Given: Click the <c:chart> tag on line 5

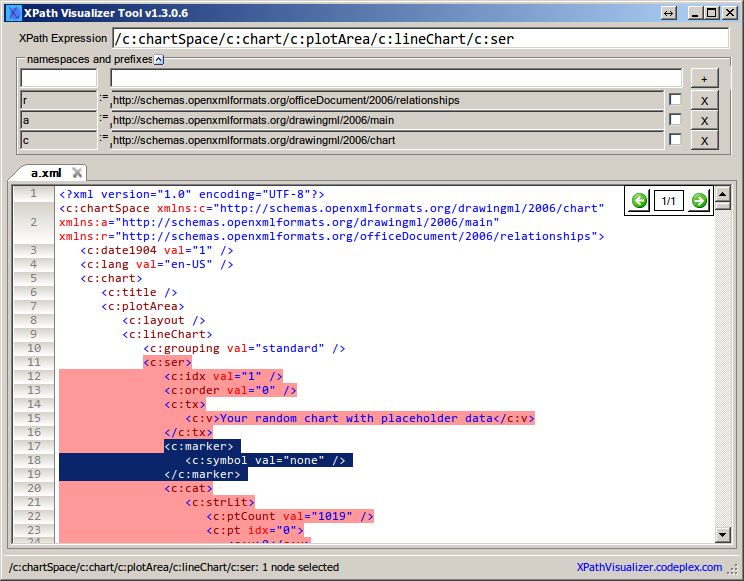Looking at the screenshot, I should point(112,278).
